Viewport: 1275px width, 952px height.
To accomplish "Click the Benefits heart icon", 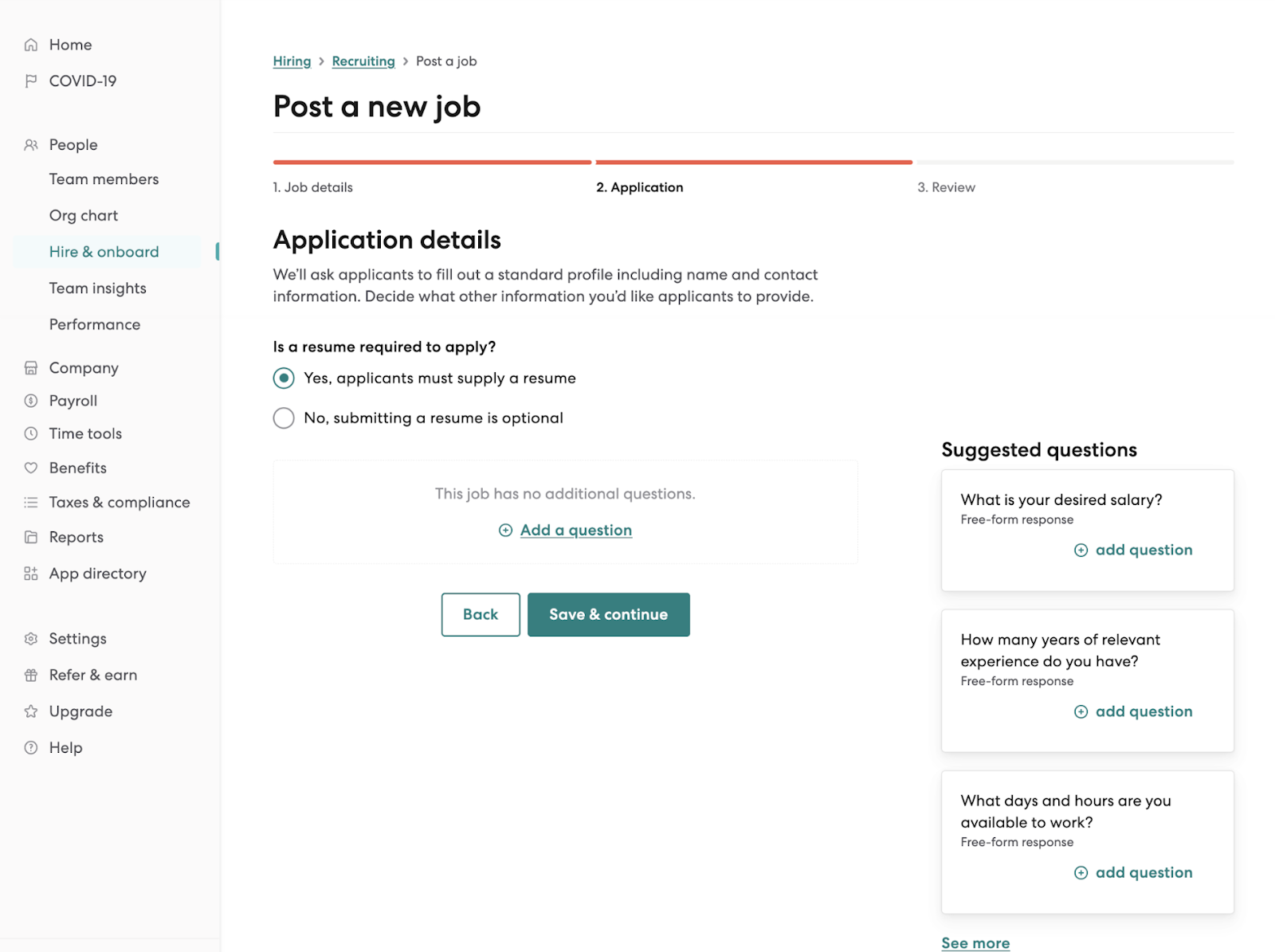I will tap(31, 468).
